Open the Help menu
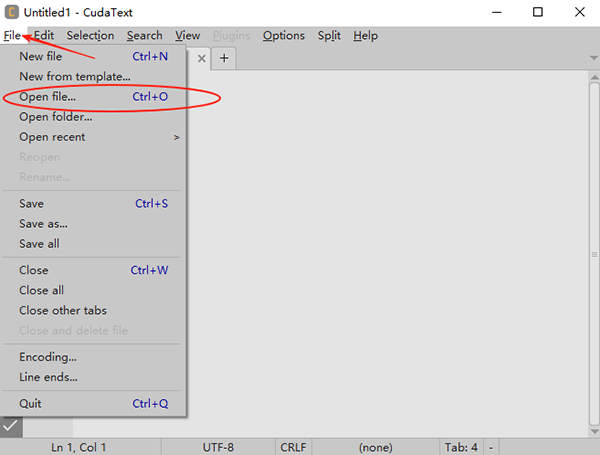 [x=365, y=36]
